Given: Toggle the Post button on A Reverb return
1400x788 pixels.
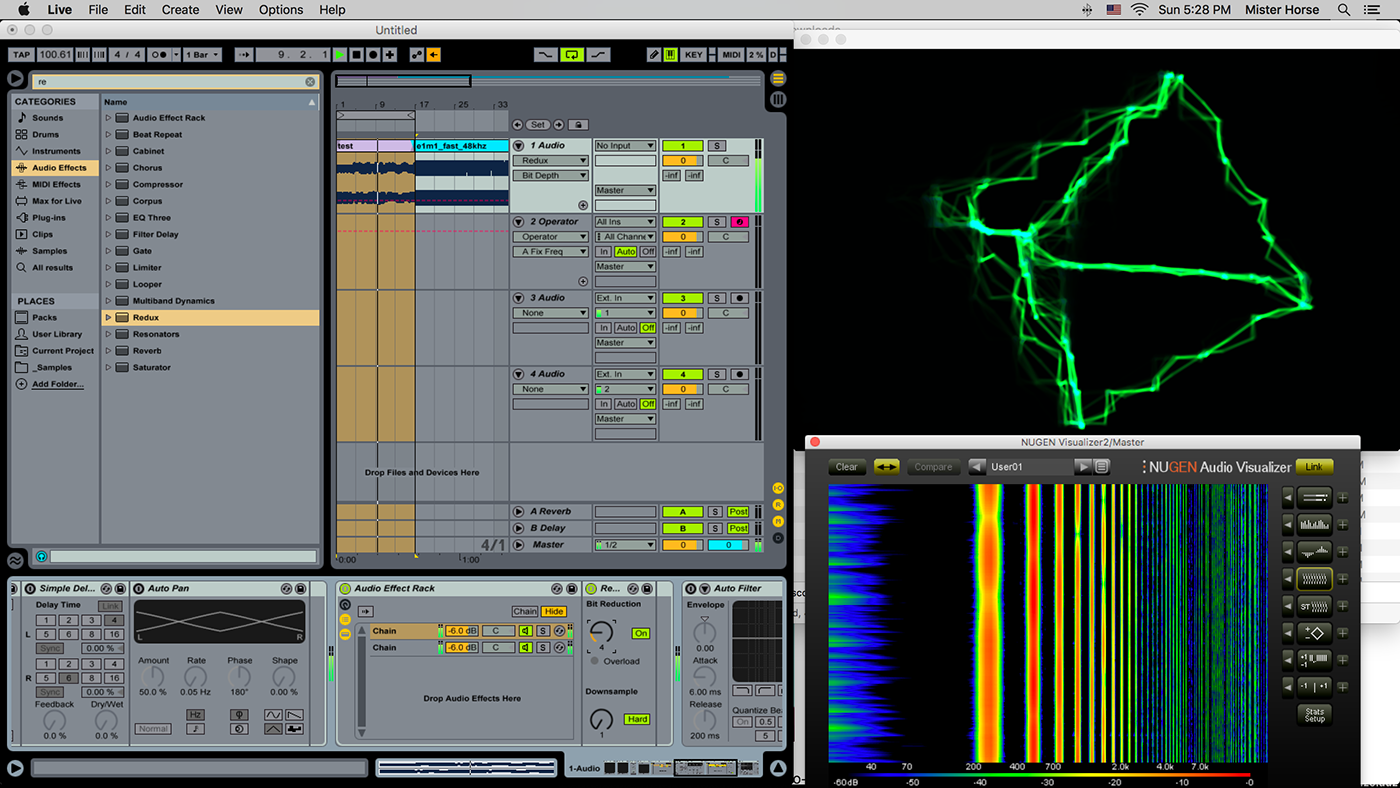Looking at the screenshot, I should pos(738,512).
